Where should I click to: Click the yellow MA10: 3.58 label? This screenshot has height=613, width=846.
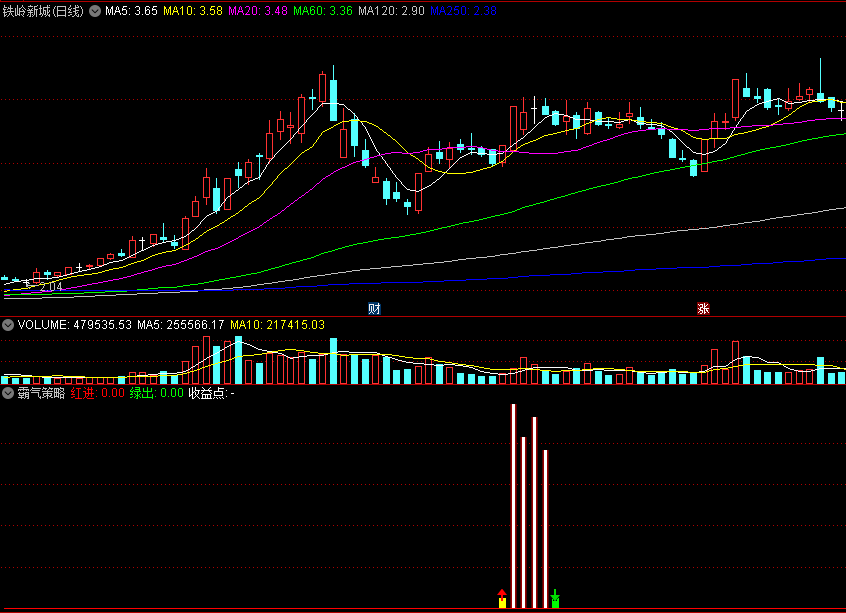[193, 11]
